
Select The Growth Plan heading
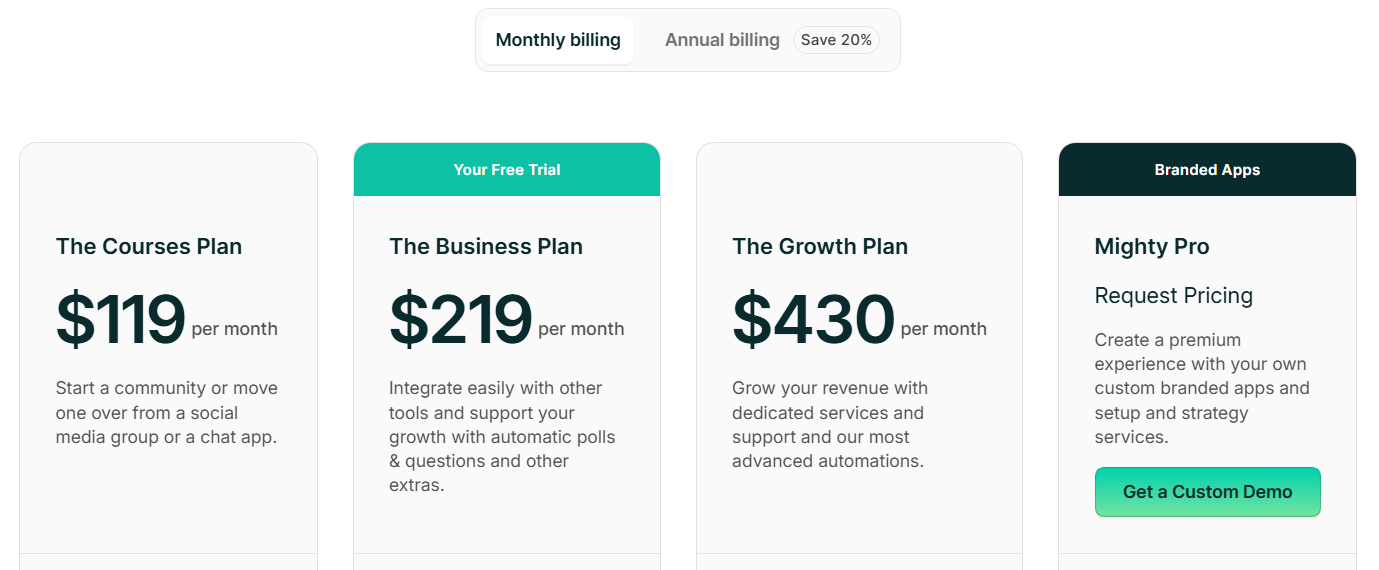tap(820, 247)
